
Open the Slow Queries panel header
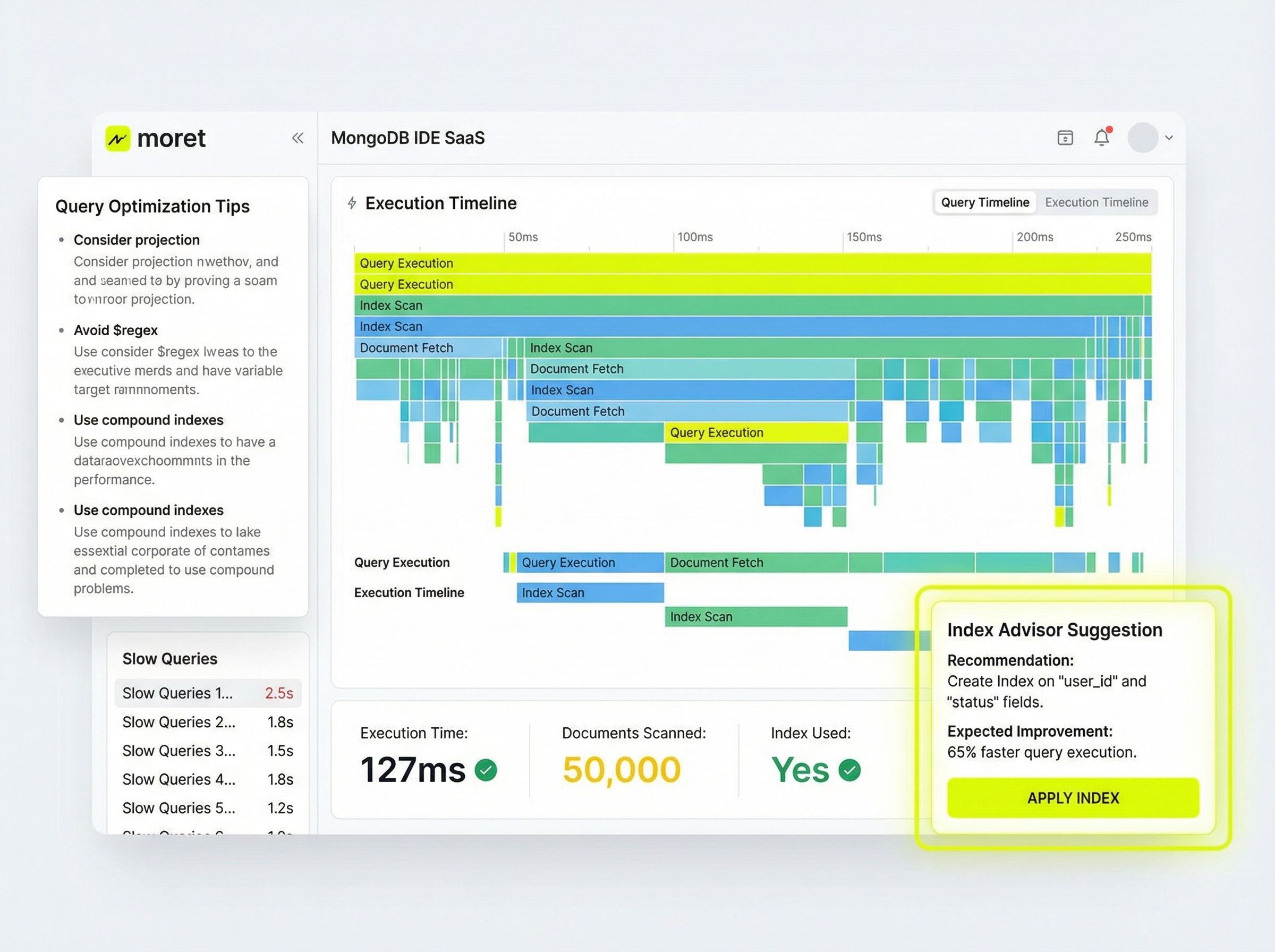tap(170, 659)
